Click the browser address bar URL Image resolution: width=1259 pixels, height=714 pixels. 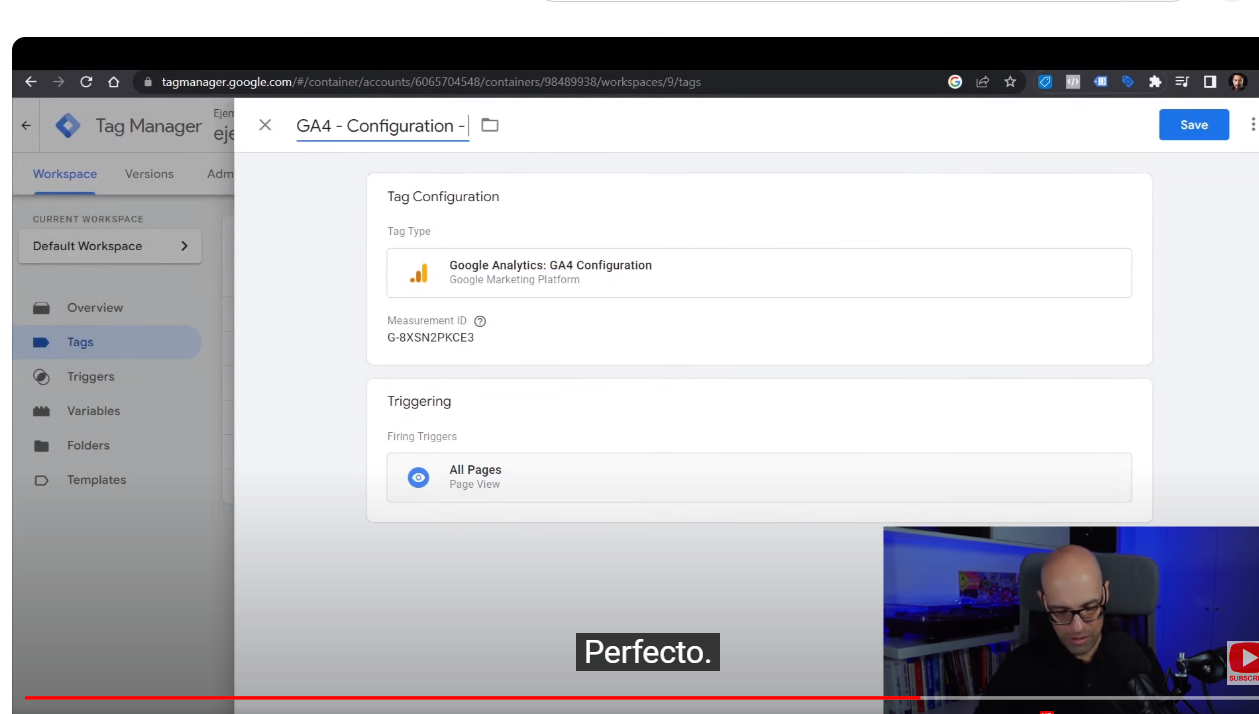pos(431,82)
